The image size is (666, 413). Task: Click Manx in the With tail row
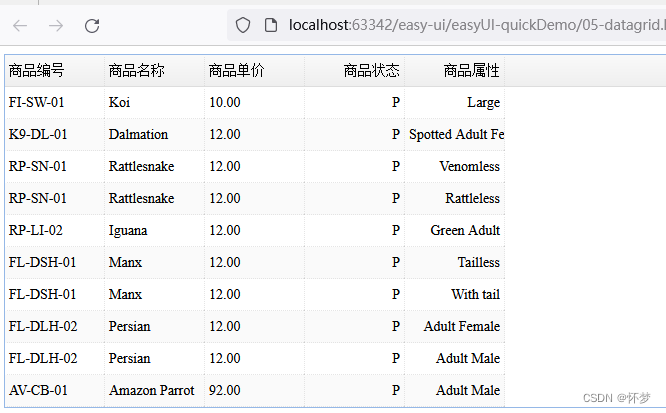pos(155,294)
